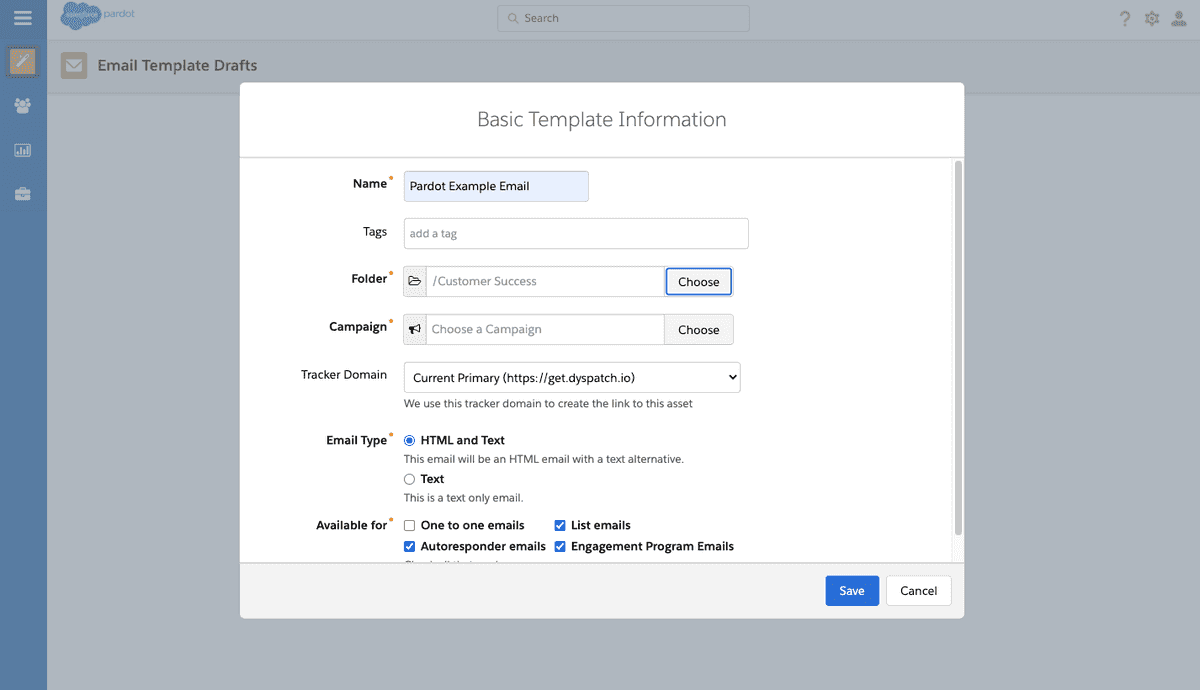Open the user account icon

(1180, 18)
